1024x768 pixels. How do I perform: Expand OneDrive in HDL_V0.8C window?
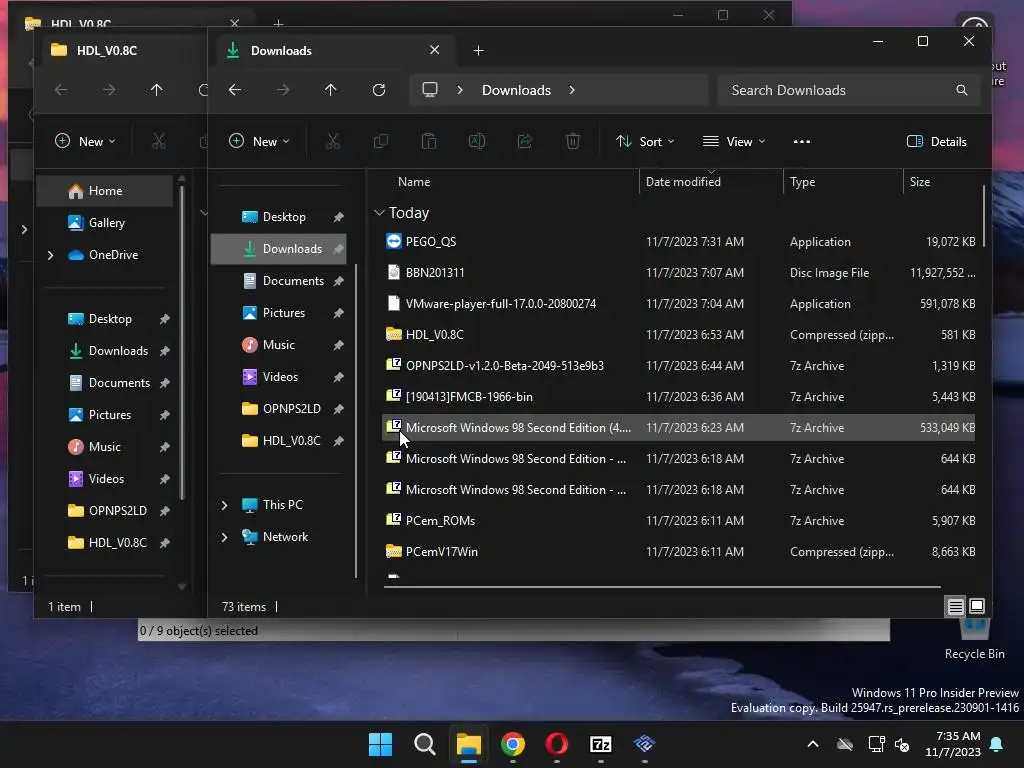pyautogui.click(x=50, y=255)
